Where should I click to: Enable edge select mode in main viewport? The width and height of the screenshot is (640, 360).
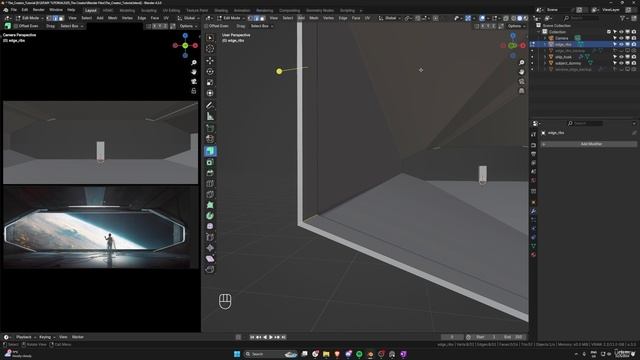pyautogui.click(x=257, y=18)
